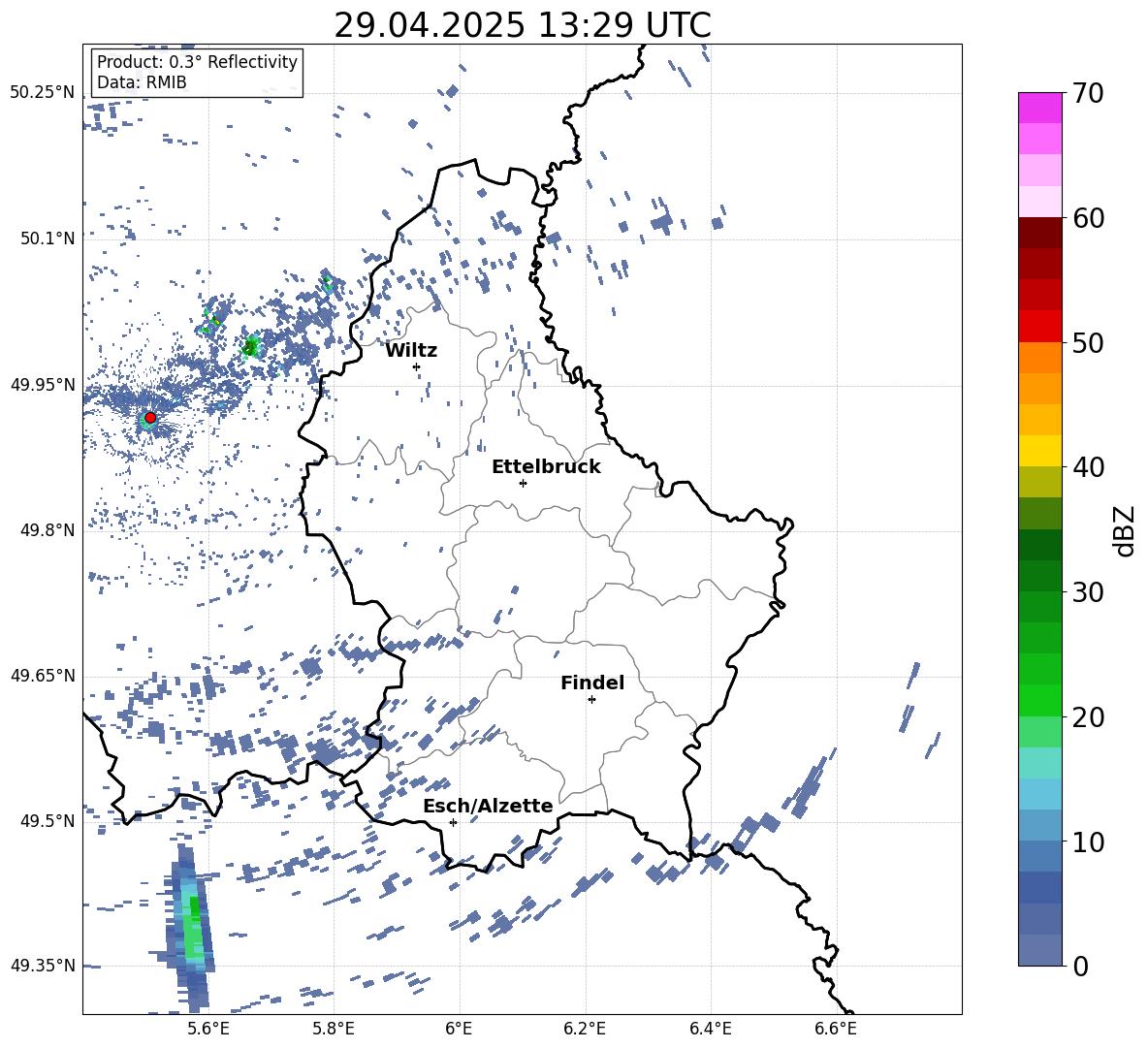
Task: Click the dark green echo cell west of Wiltz
Action: point(251,346)
